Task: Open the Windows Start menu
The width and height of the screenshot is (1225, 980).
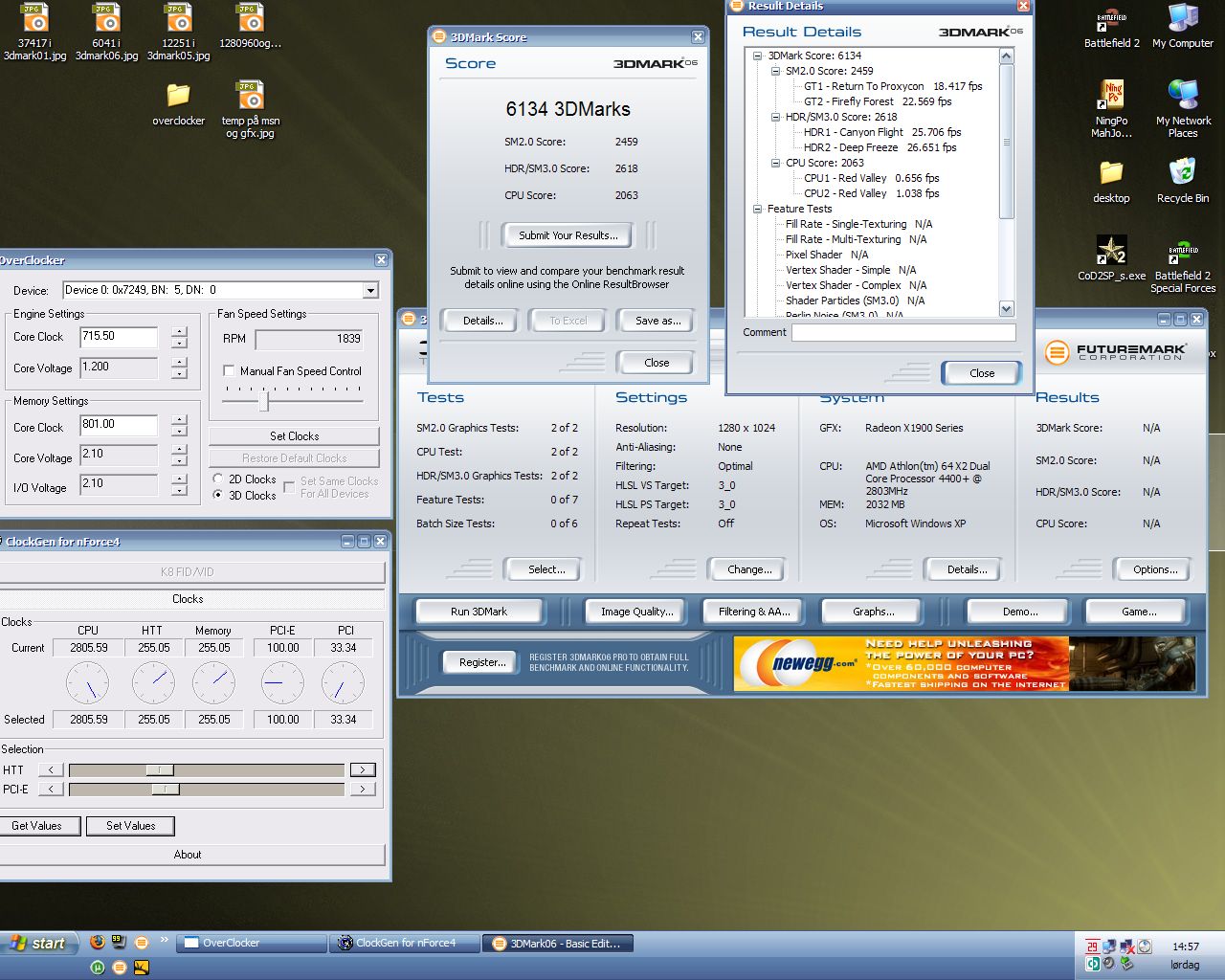Action: [x=37, y=943]
